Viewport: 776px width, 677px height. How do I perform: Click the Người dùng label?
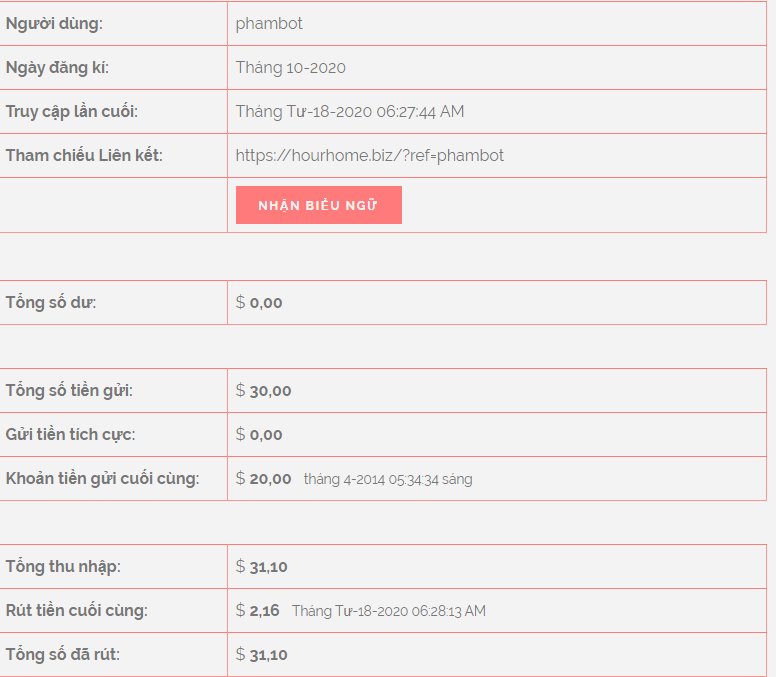(54, 23)
